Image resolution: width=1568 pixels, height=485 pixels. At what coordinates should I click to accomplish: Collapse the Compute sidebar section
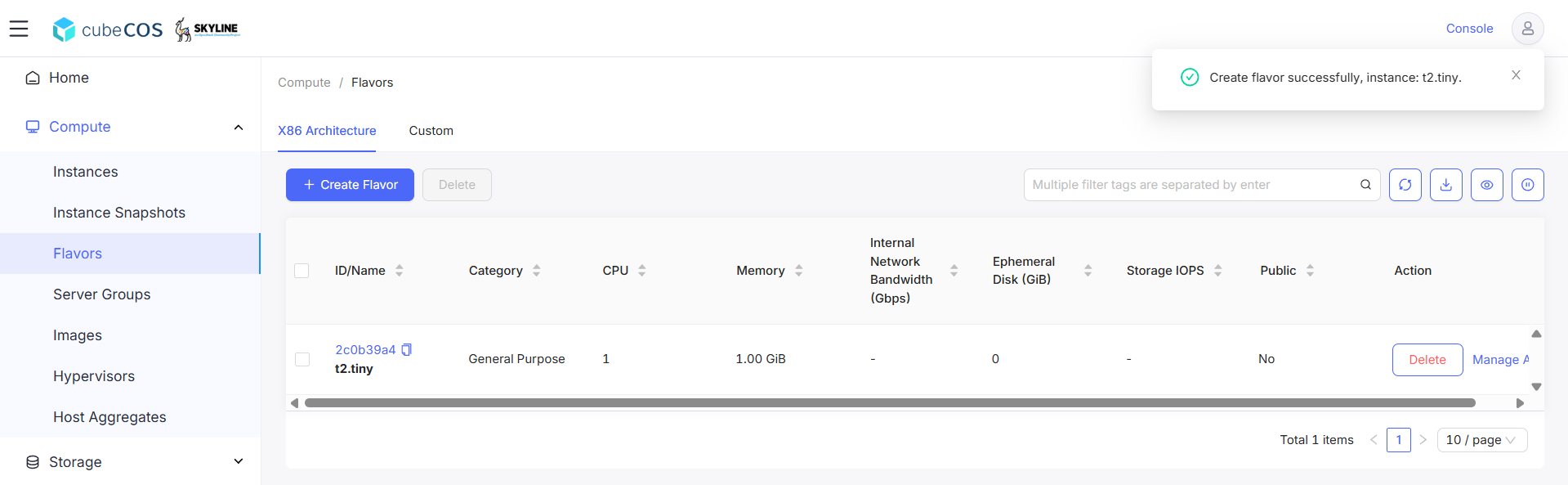(x=239, y=127)
